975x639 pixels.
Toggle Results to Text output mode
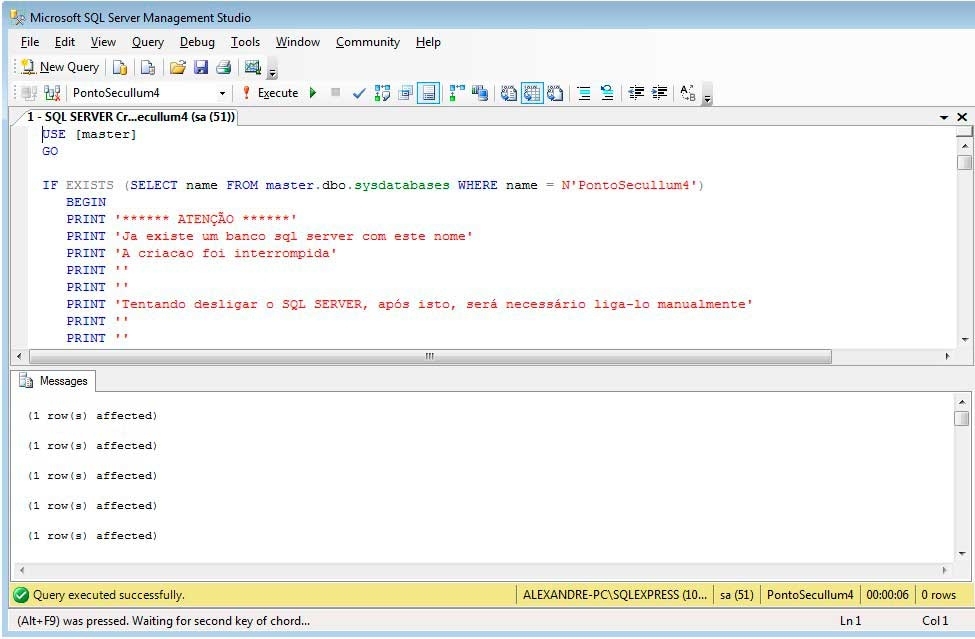(508, 93)
